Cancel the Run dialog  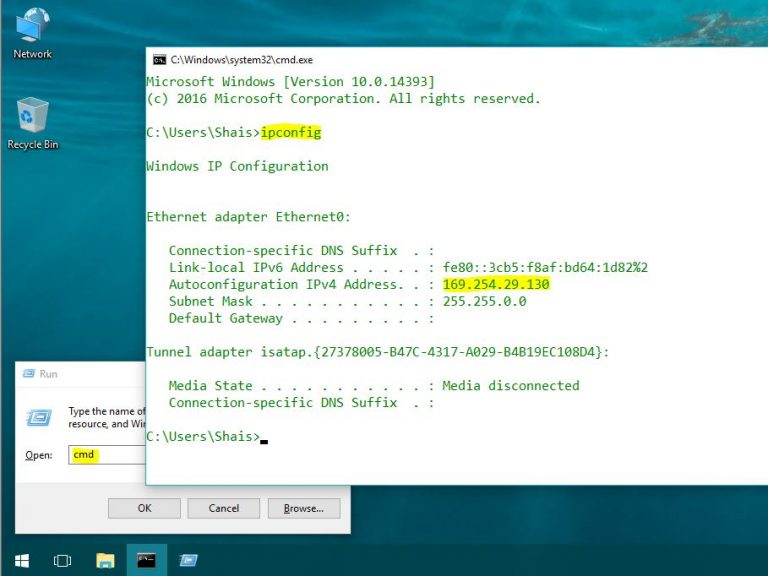[x=224, y=508]
